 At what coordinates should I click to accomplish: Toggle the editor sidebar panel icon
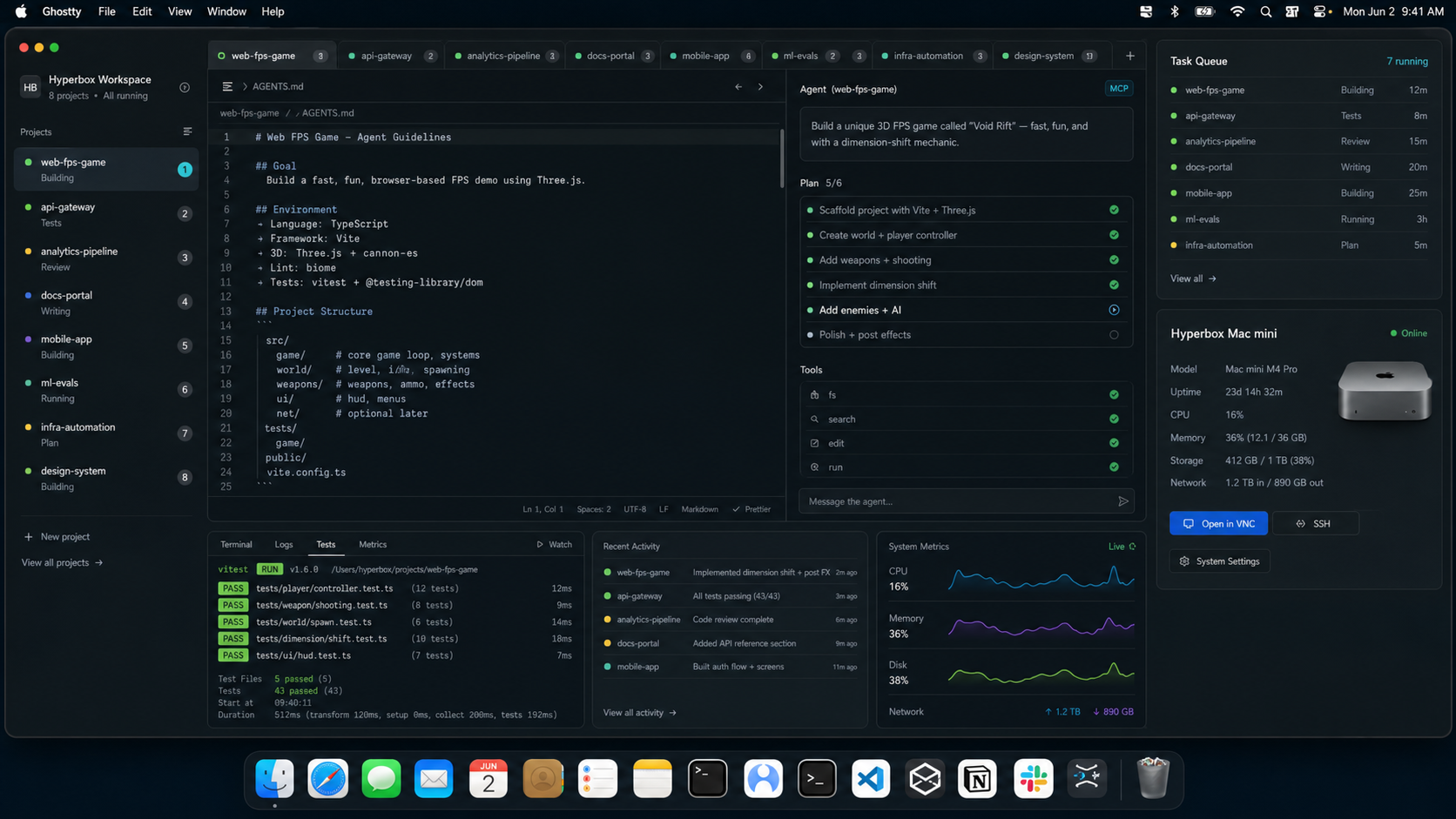tap(227, 86)
